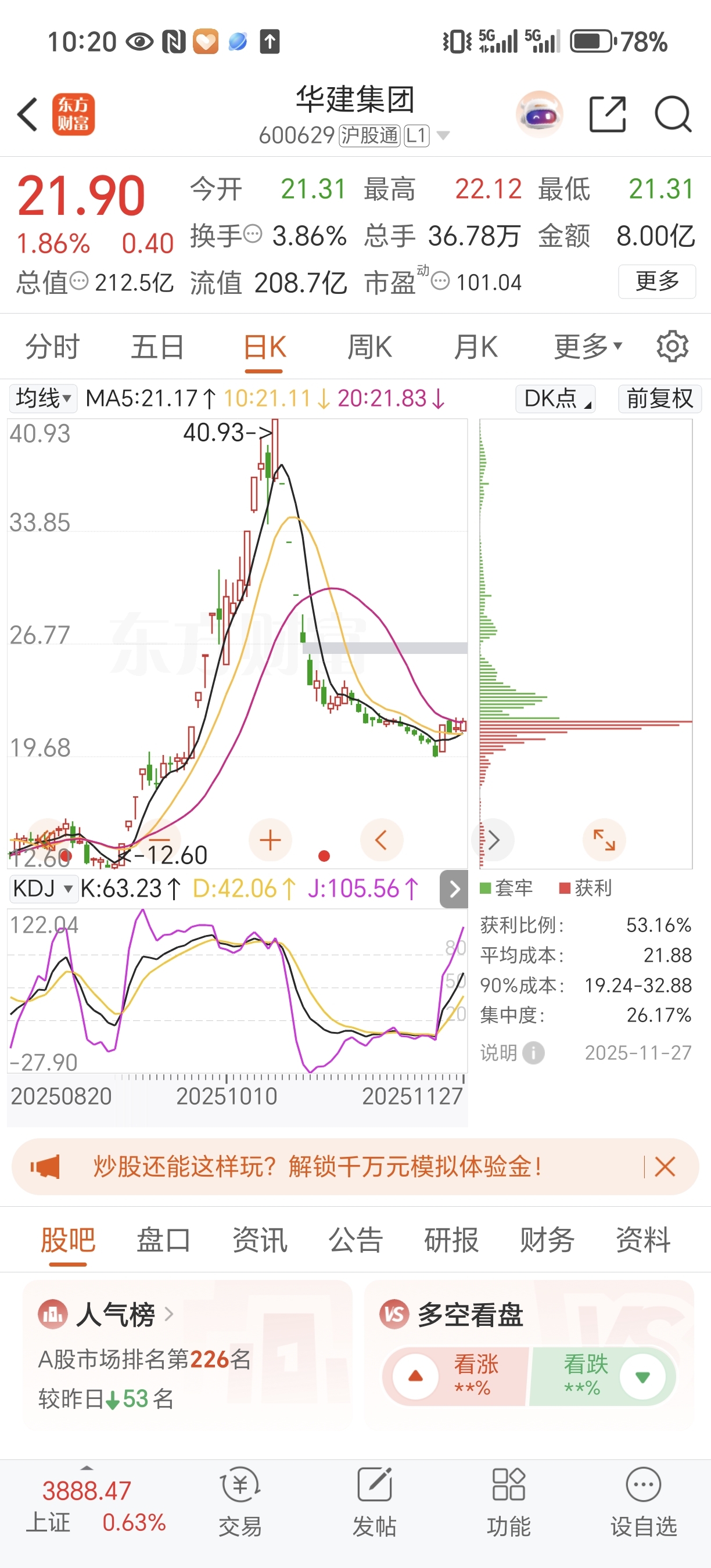Tap the VS 多空看盘 icon
Viewport: 711px width, 1568px height.
(394, 1314)
